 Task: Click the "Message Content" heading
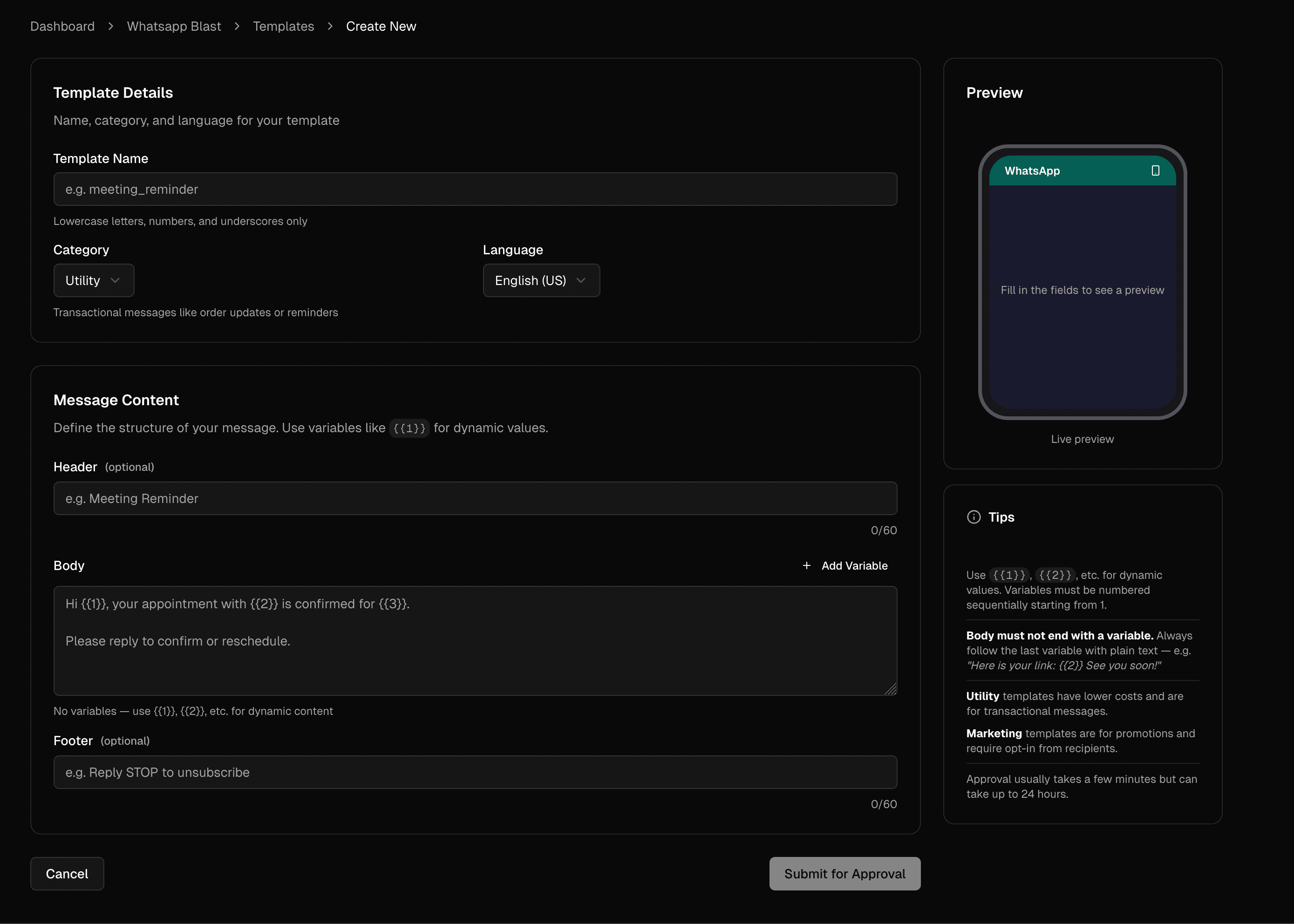(x=116, y=400)
